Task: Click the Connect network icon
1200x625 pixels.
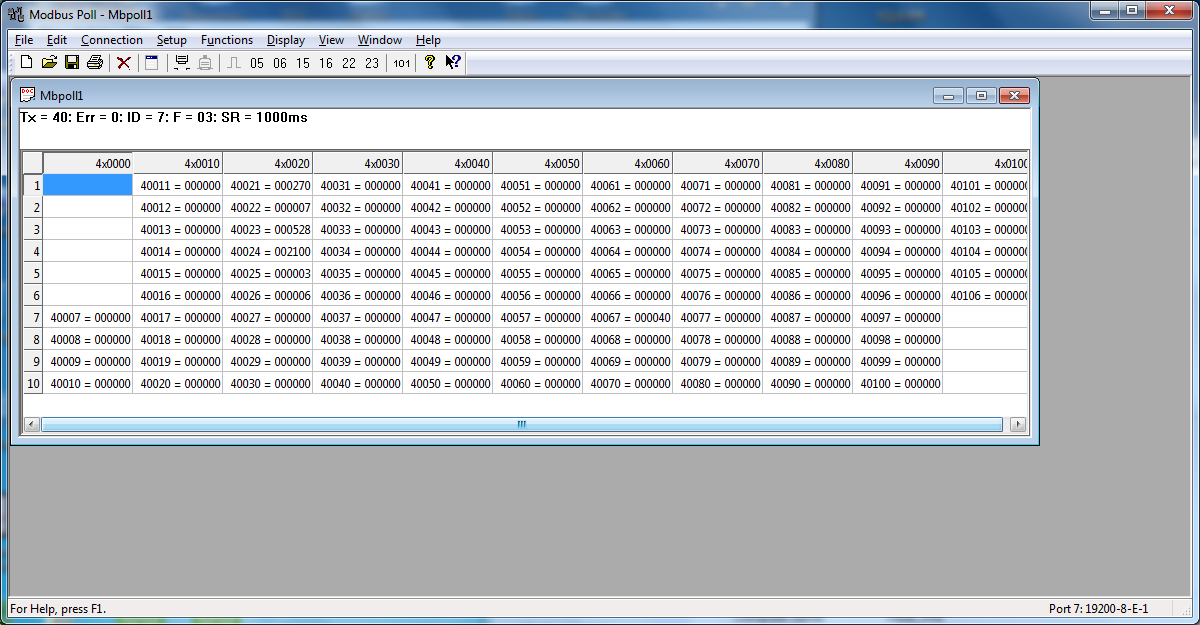Action: [182, 63]
